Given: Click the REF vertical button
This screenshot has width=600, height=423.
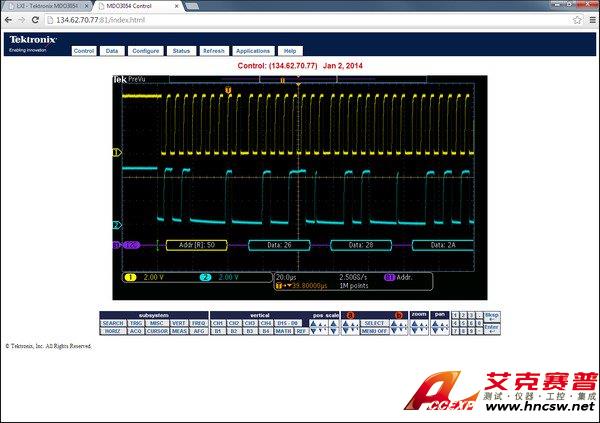Looking at the screenshot, I should [x=301, y=331].
